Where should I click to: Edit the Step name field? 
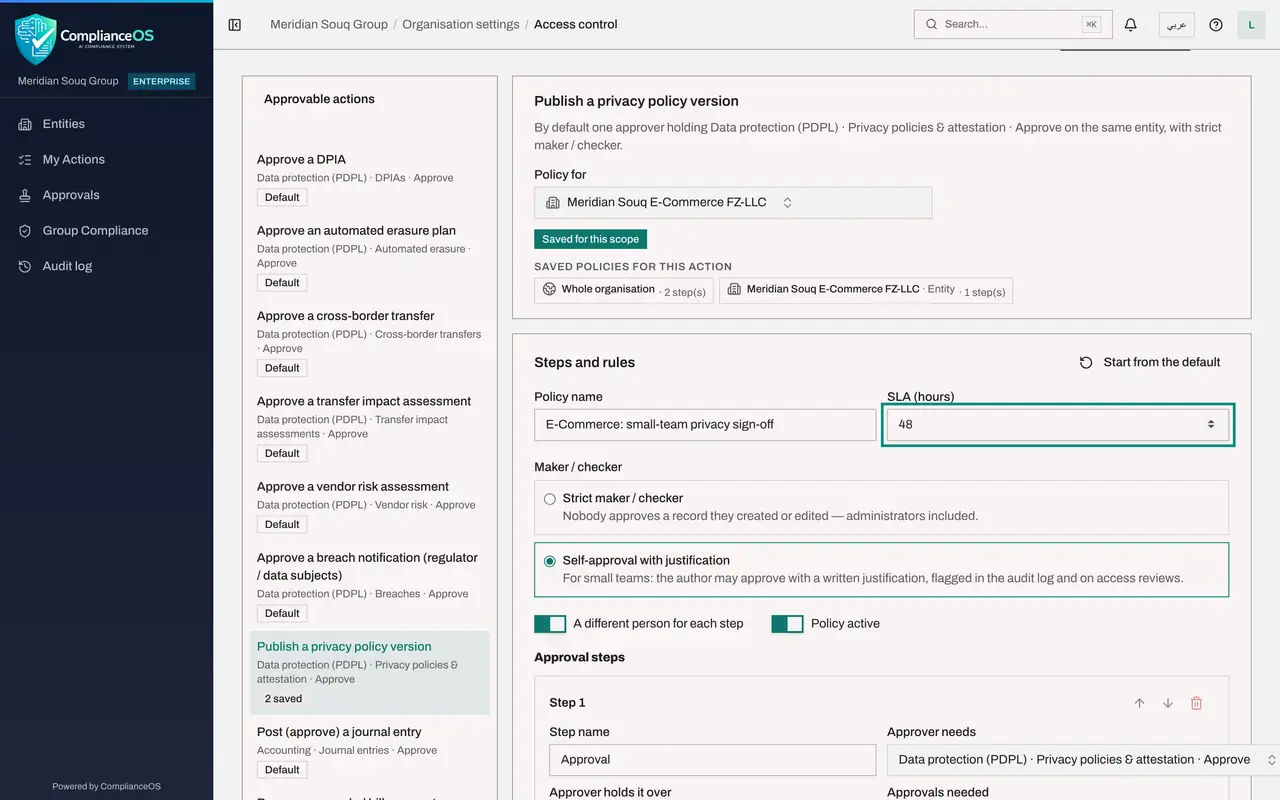pyautogui.click(x=712, y=760)
